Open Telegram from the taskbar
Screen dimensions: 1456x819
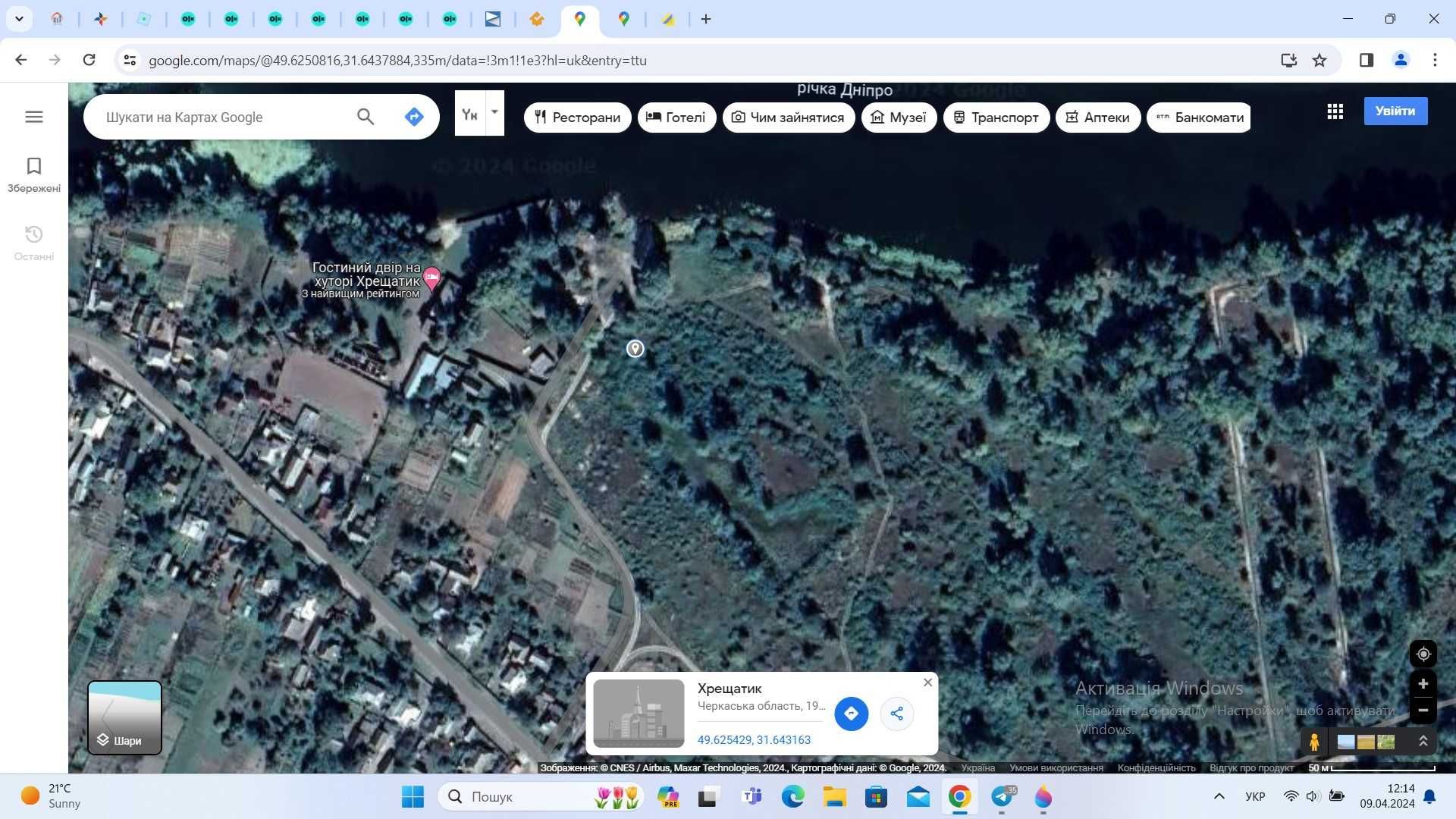point(1003,797)
